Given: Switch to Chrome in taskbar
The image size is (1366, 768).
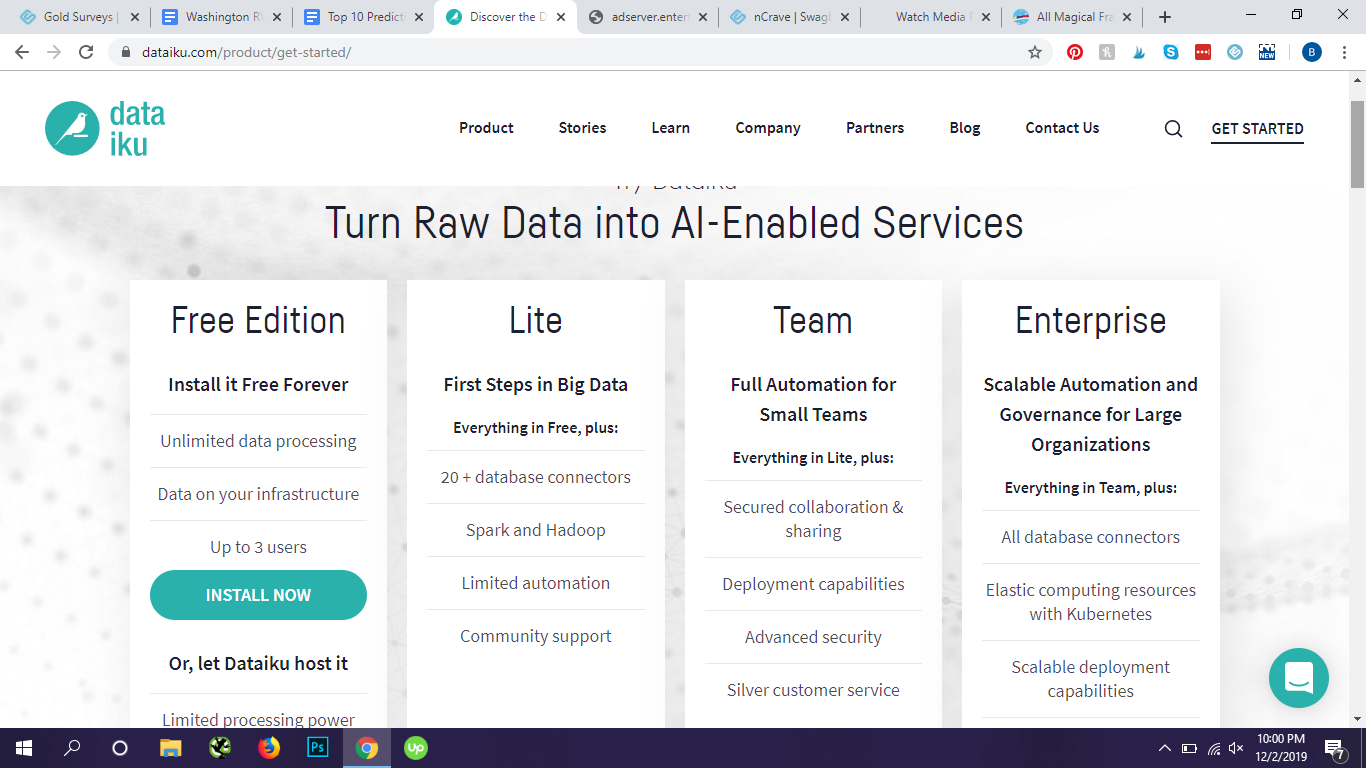Looking at the screenshot, I should coord(367,748).
